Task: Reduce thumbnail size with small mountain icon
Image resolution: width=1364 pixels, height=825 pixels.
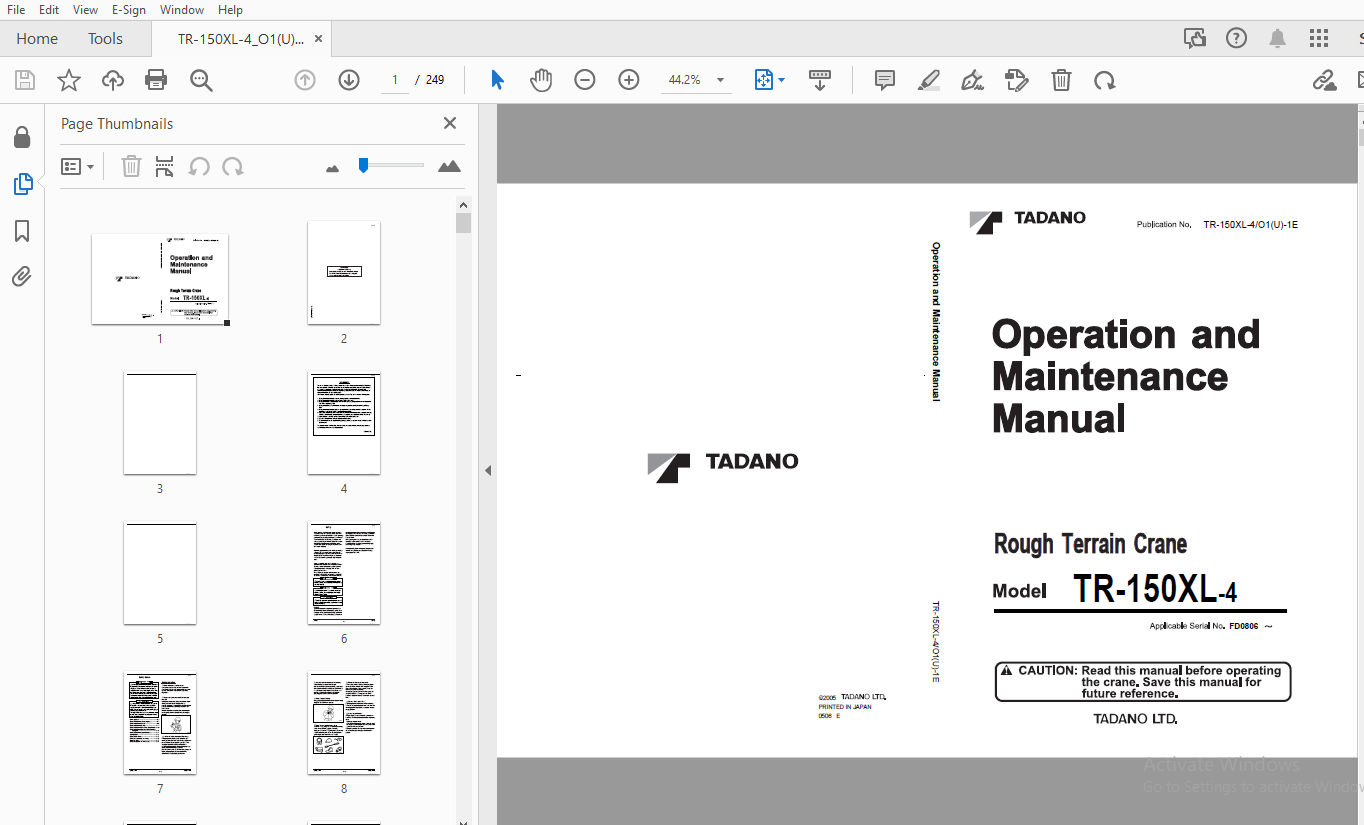Action: point(333,168)
